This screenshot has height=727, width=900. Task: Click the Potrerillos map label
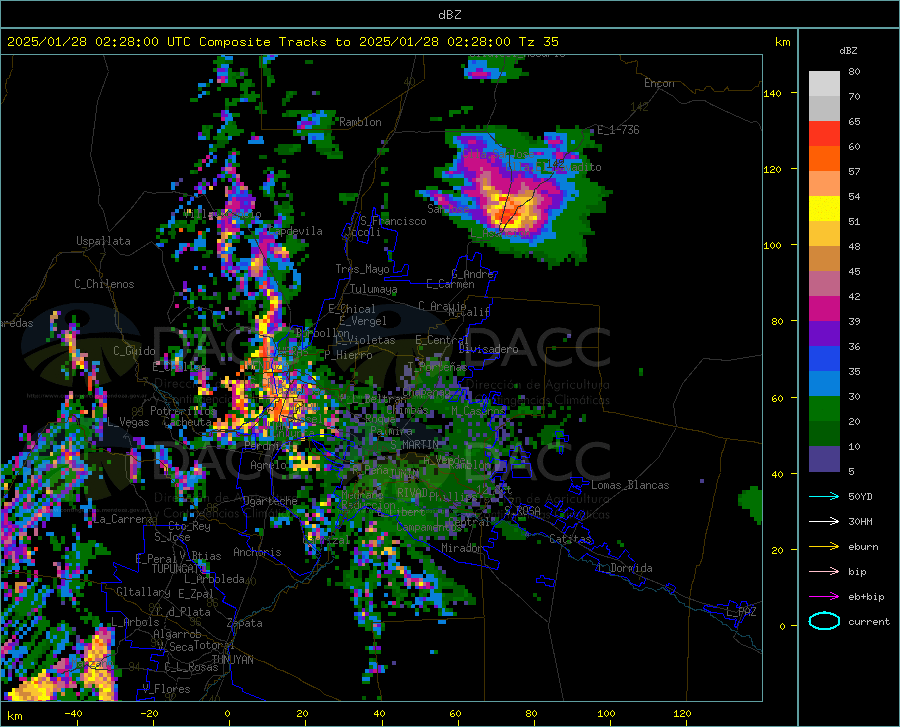[x=183, y=411]
